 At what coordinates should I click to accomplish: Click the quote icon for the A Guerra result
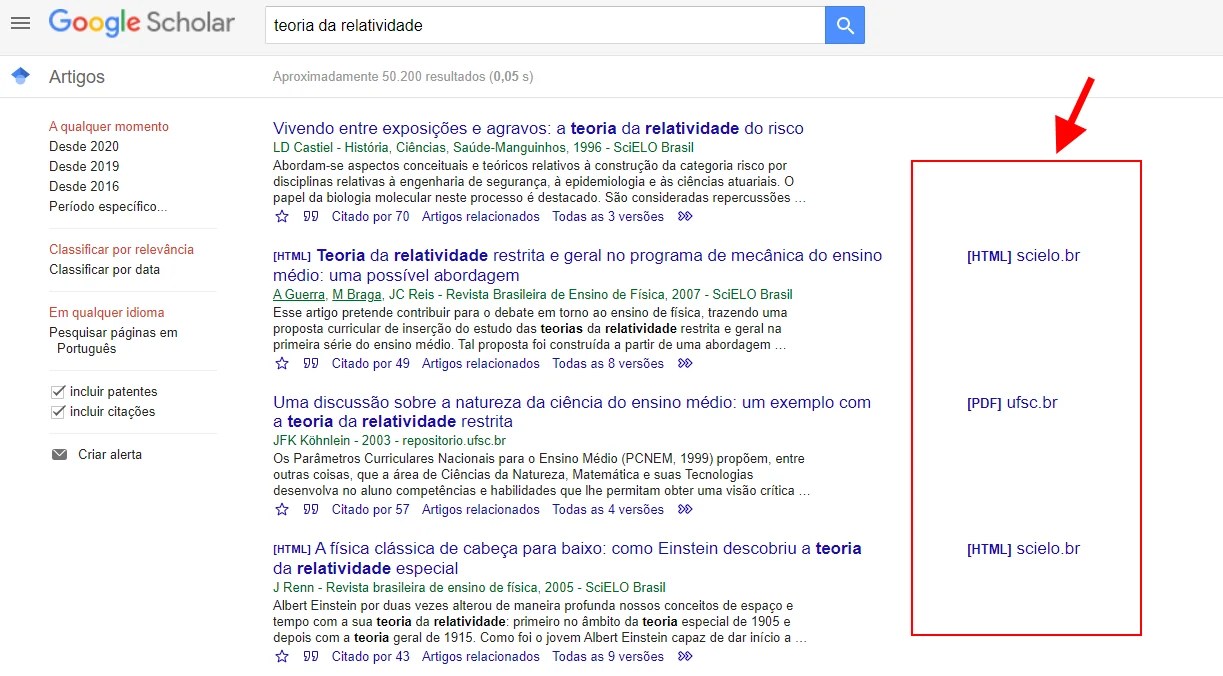click(311, 363)
